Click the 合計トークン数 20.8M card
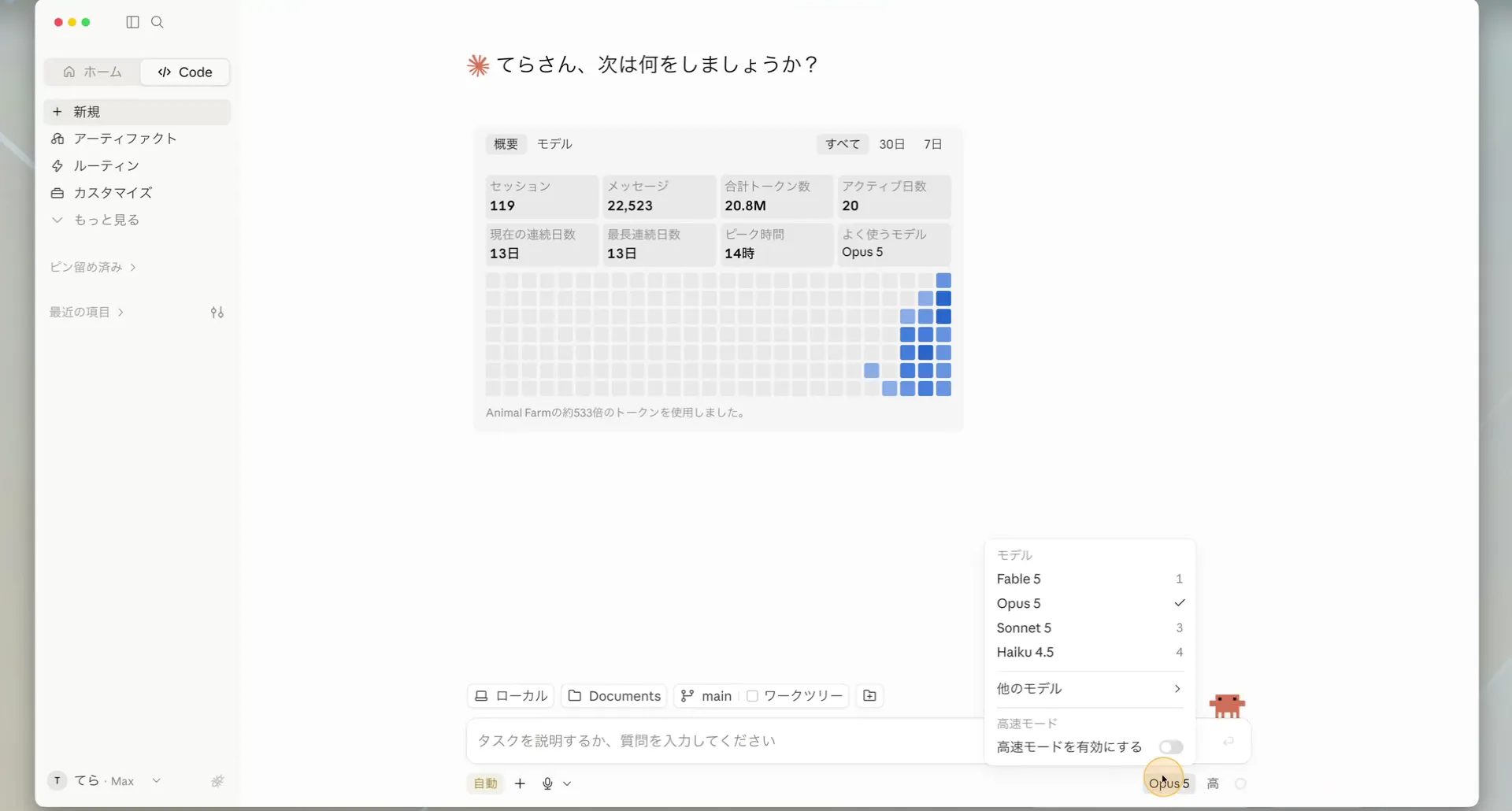The width and height of the screenshot is (1512, 811). 776,196
